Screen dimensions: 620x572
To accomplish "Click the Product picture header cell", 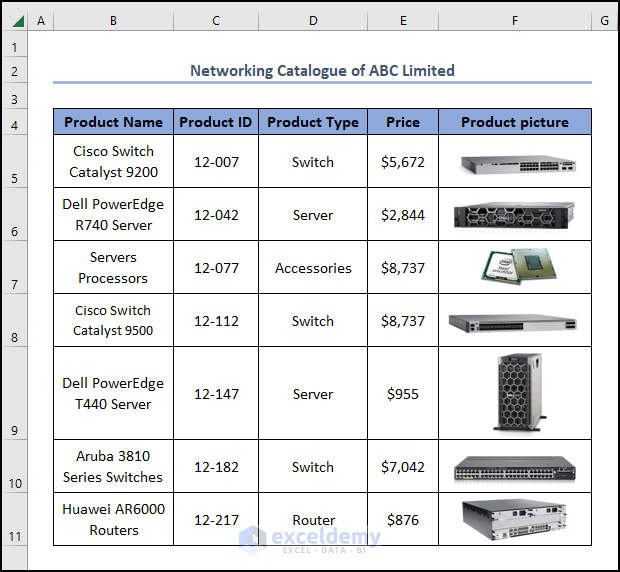I will coord(515,122).
